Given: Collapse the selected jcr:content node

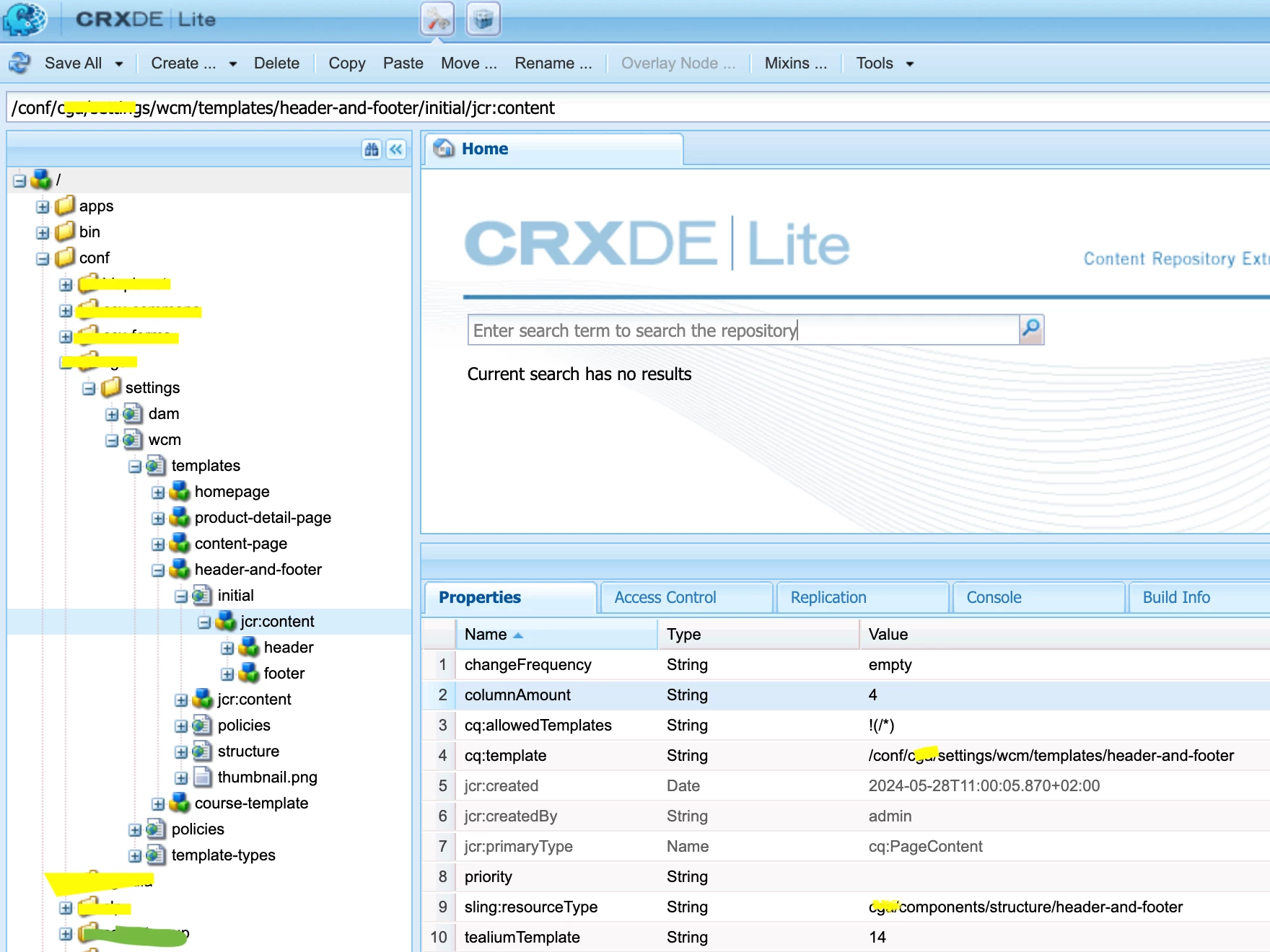Looking at the screenshot, I should (x=204, y=622).
